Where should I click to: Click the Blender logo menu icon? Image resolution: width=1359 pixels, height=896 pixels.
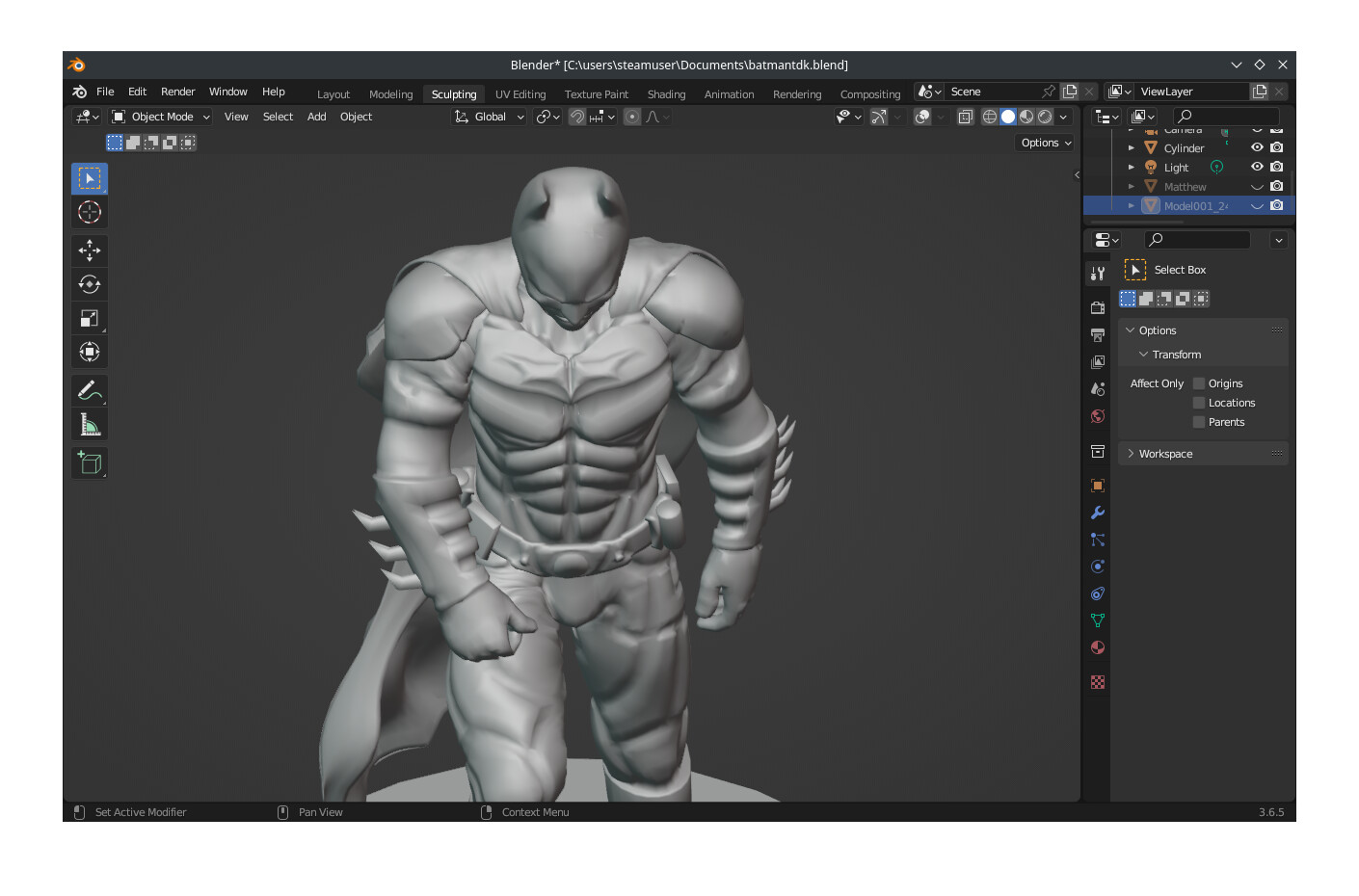click(x=80, y=92)
